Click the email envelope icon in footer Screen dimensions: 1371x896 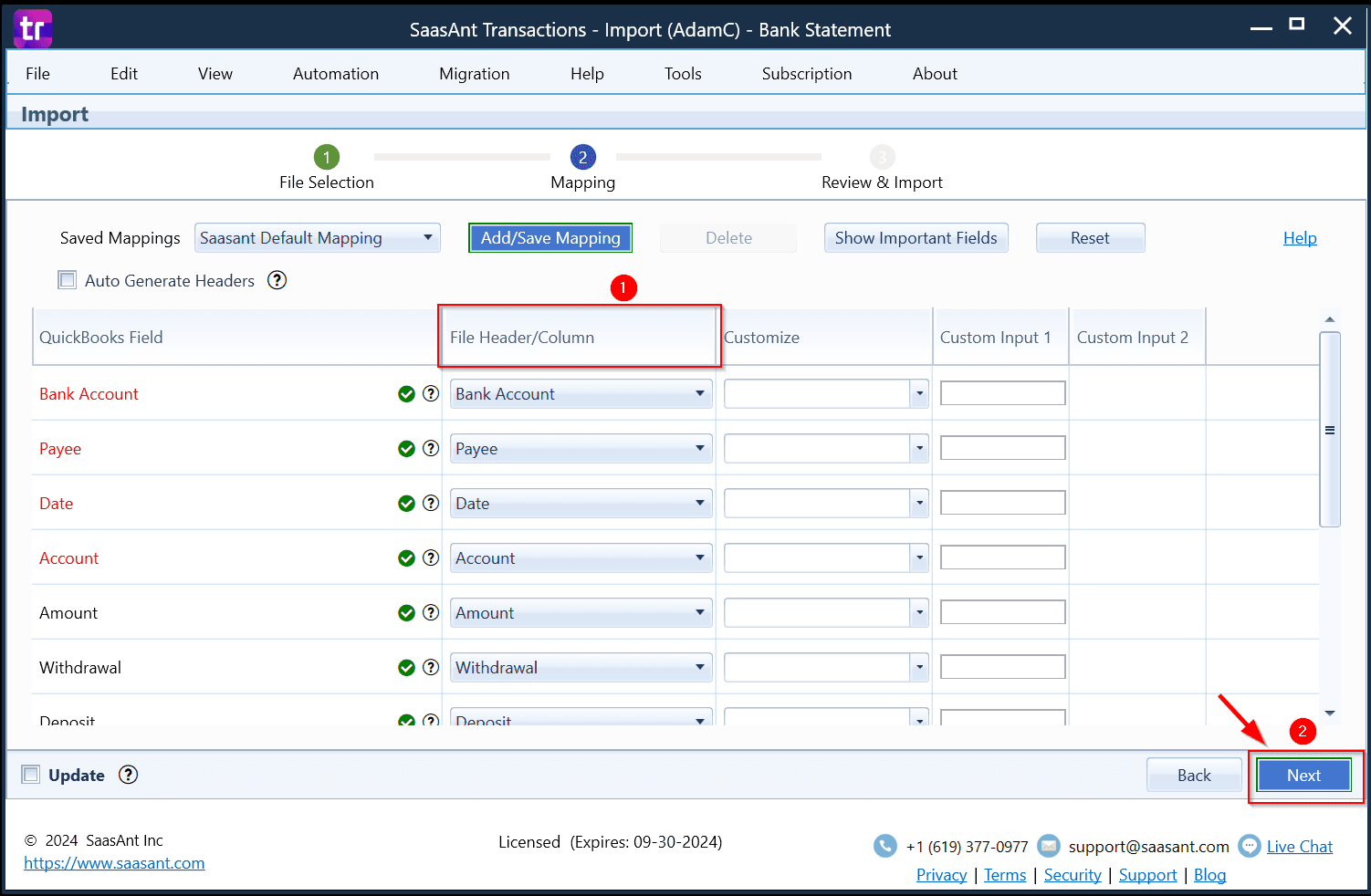tap(1049, 846)
